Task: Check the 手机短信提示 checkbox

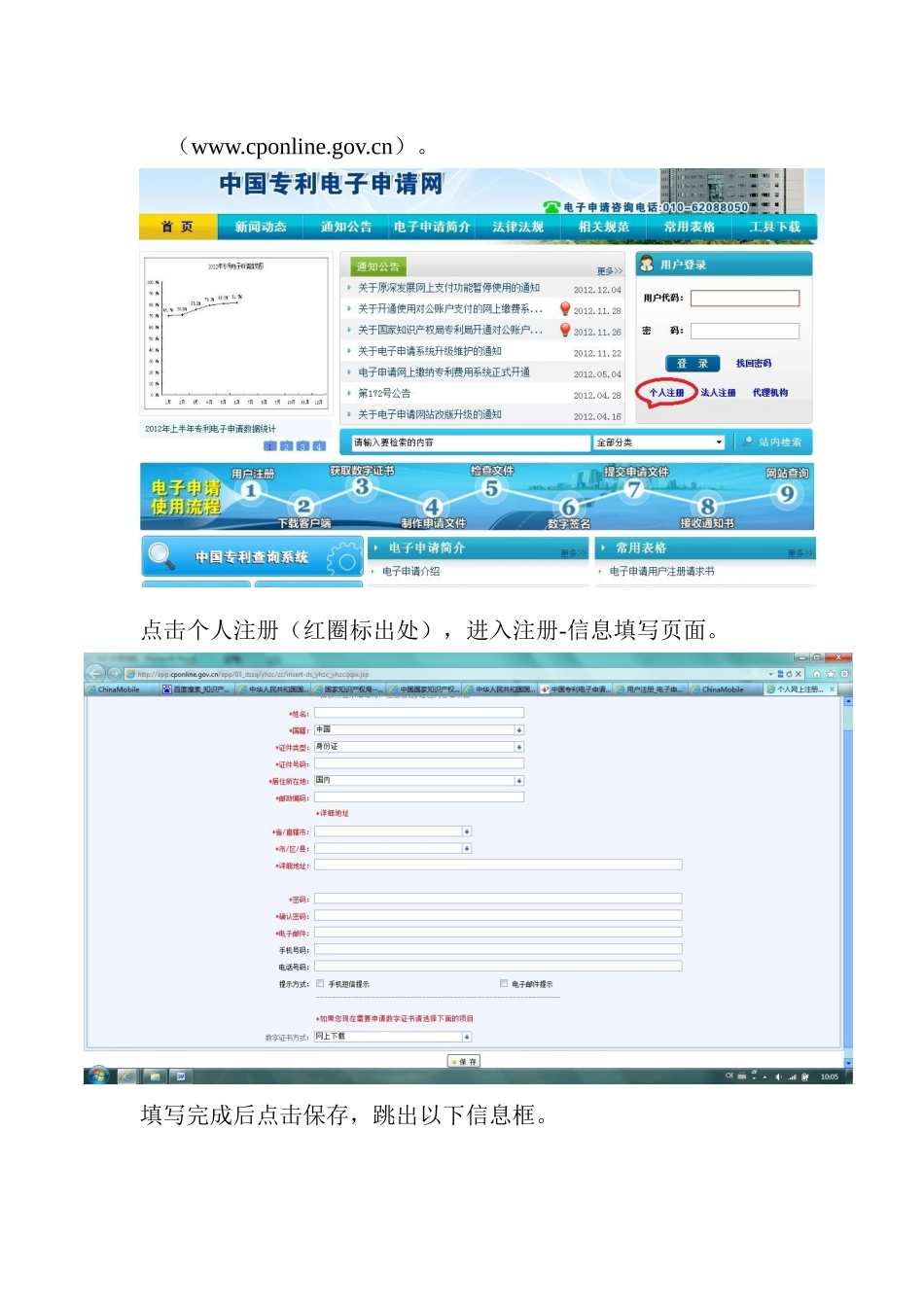Action: point(320,983)
